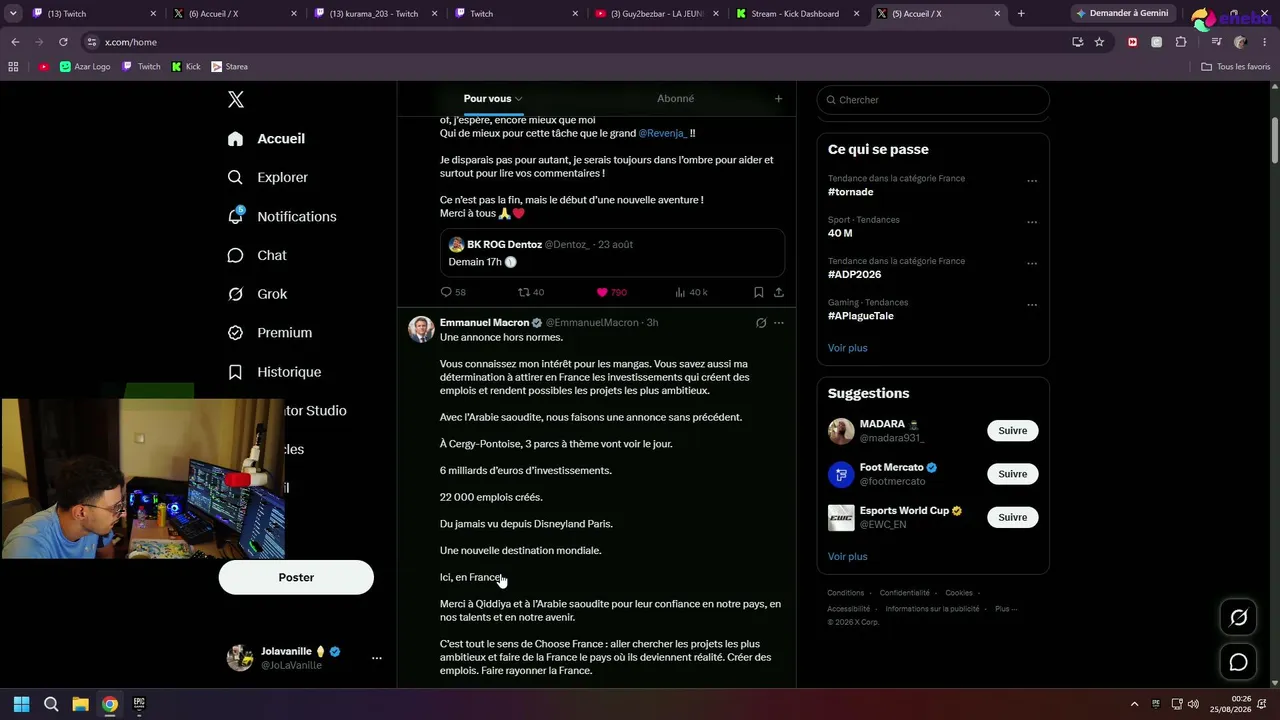Open the quoted BK ROG Dentoz tweet

point(612,252)
